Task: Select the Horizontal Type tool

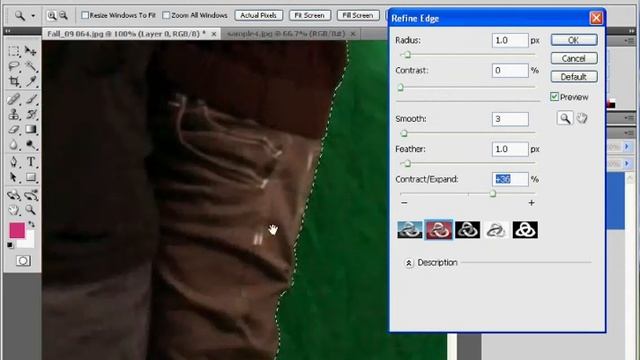Action: pyautogui.click(x=31, y=162)
